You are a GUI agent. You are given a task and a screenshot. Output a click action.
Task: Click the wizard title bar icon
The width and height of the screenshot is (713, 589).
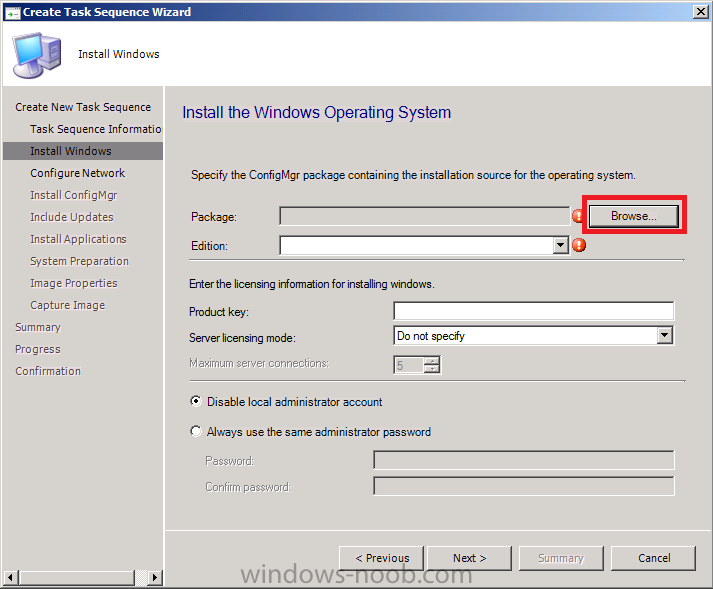[x=12, y=12]
